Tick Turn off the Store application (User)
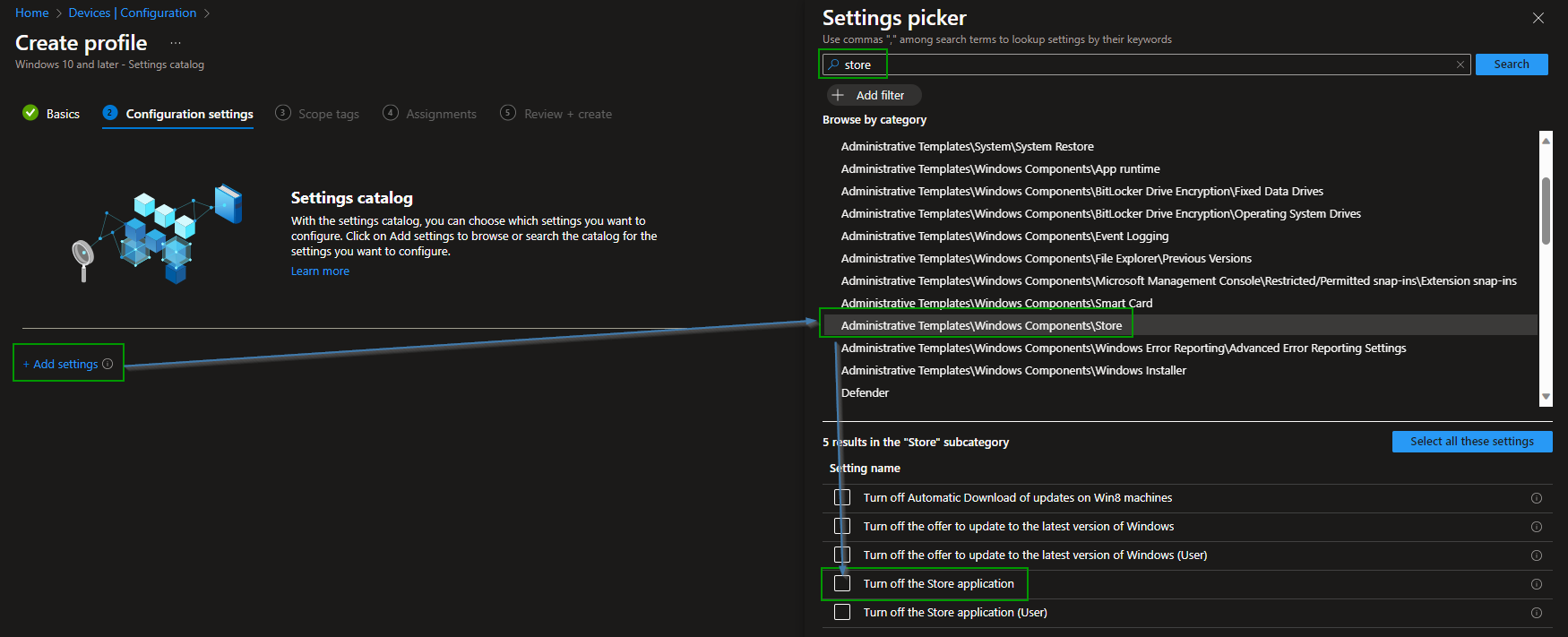1568x637 pixels. tap(842, 612)
